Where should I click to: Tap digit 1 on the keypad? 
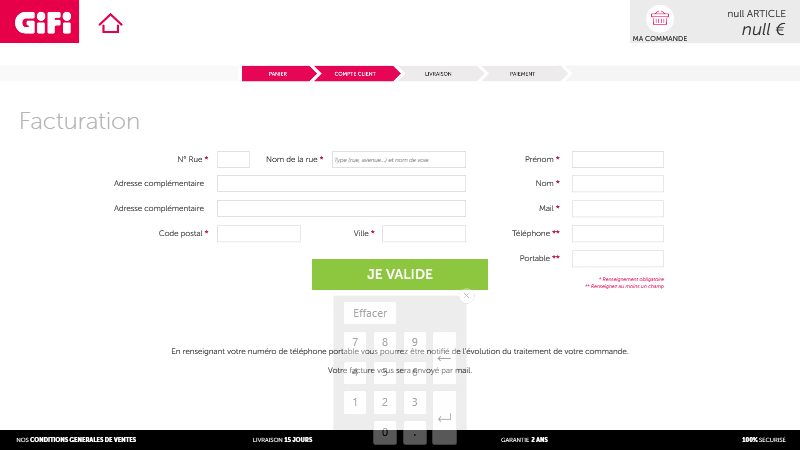click(355, 402)
